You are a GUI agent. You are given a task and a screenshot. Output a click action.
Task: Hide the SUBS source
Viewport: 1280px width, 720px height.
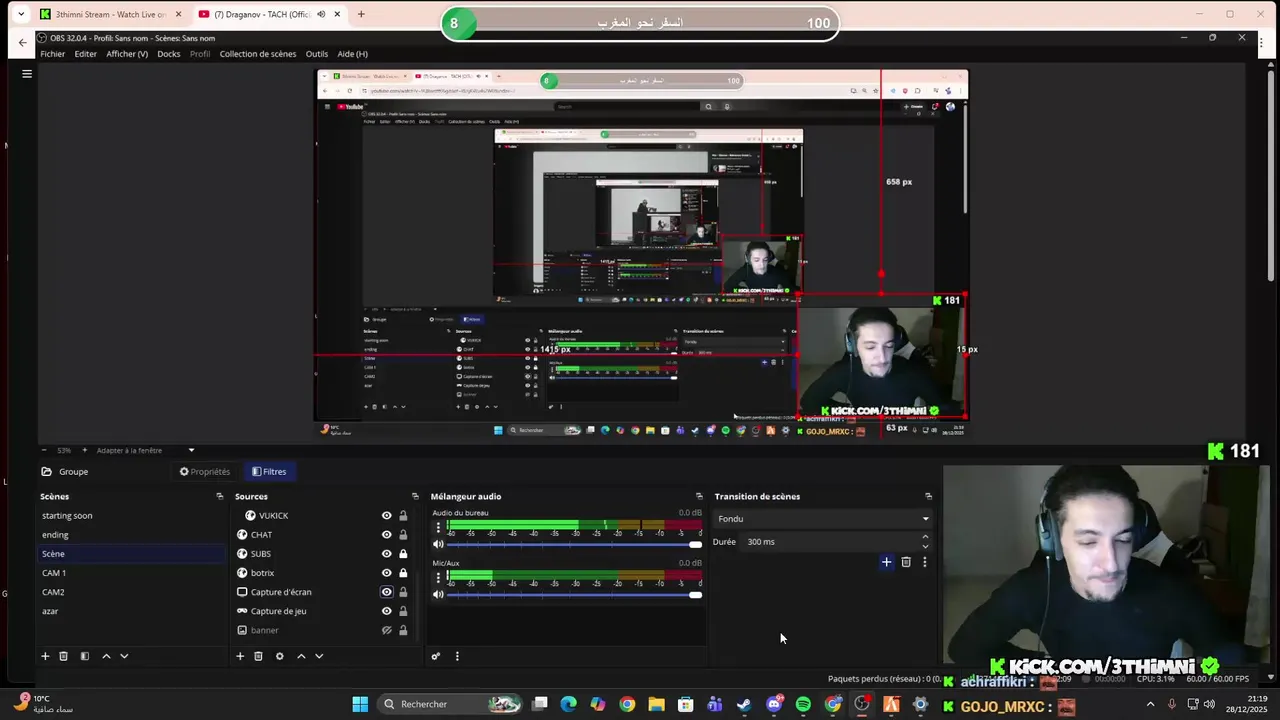point(386,554)
